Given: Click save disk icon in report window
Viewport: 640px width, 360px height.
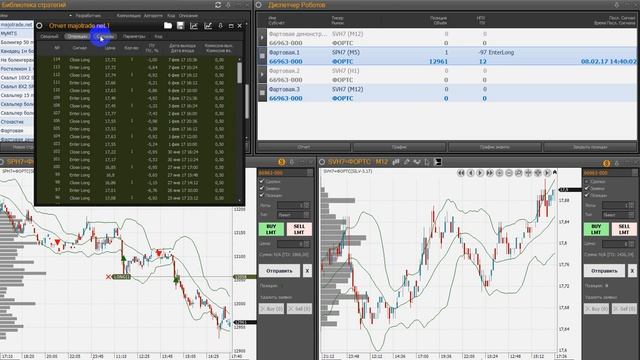Looking at the screenshot, I should coord(180,26).
